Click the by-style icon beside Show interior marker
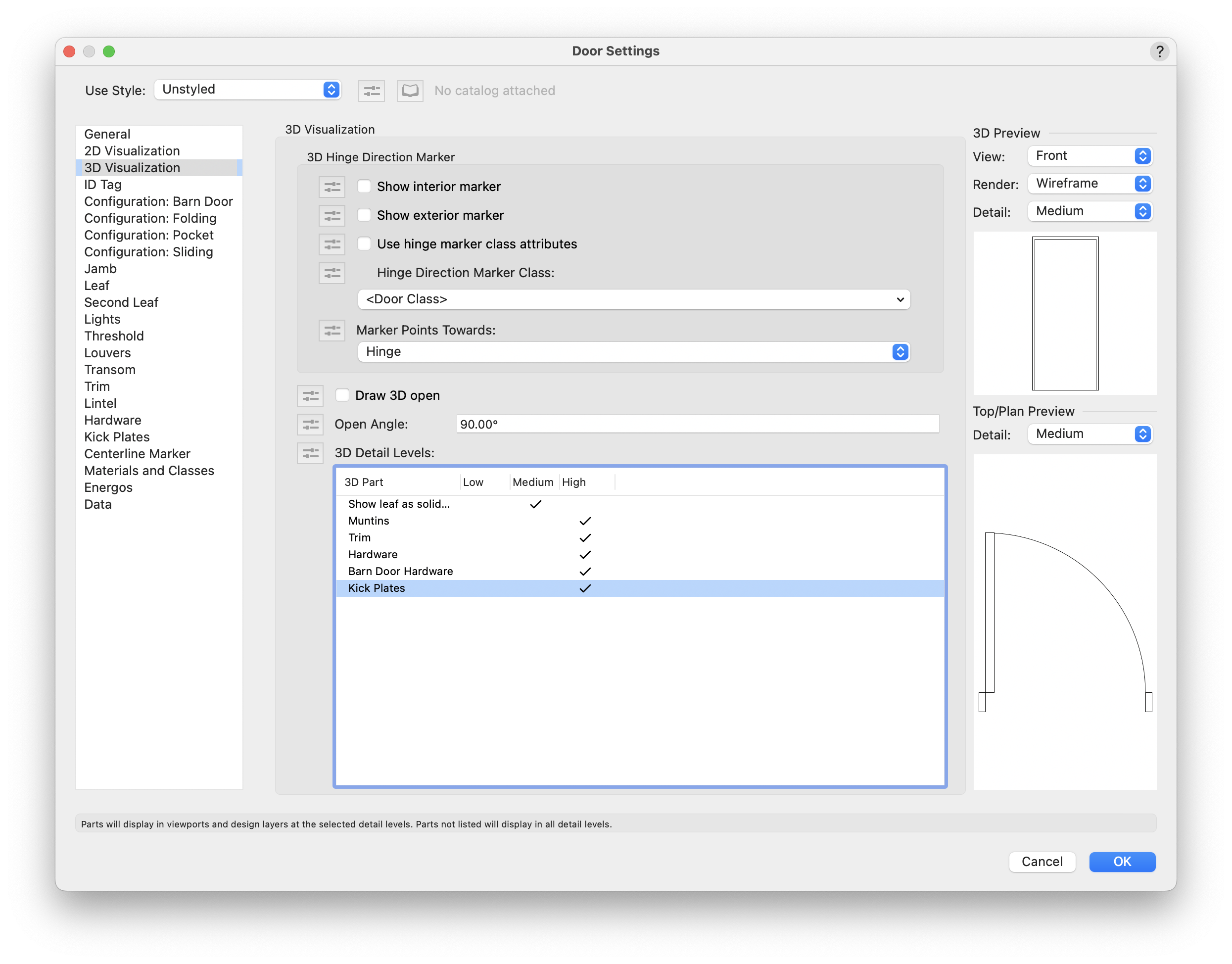The width and height of the screenshot is (1232, 964). click(332, 187)
